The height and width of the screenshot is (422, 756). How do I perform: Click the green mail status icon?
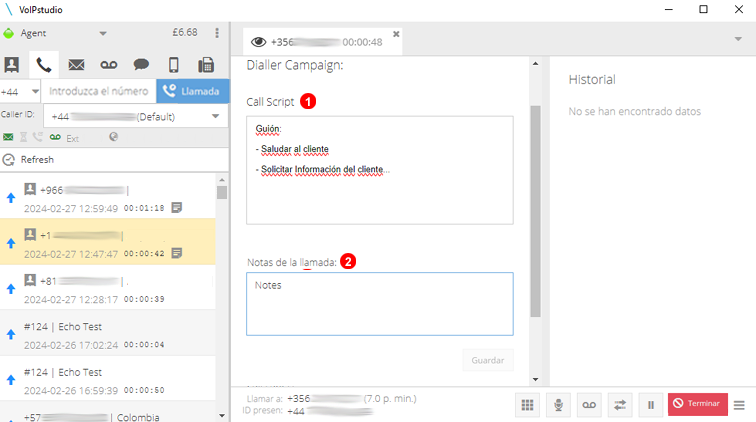point(8,137)
